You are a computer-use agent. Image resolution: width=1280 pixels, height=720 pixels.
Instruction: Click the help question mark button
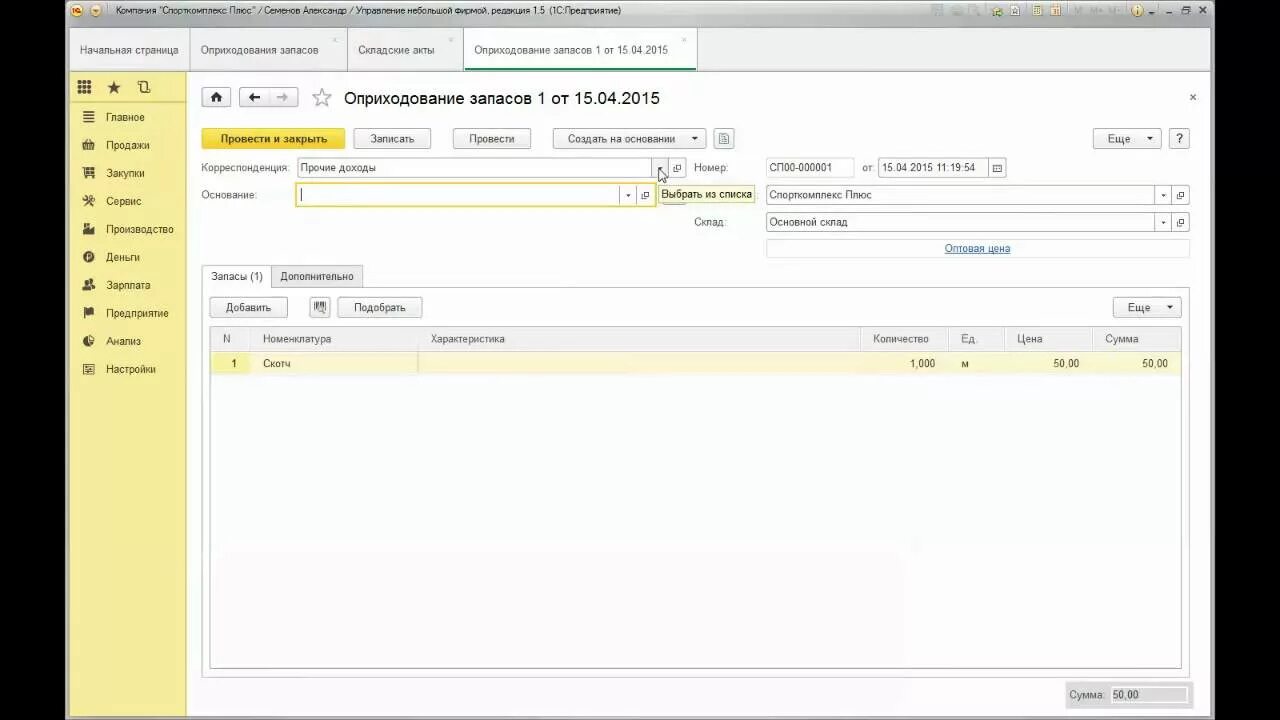tap(1179, 139)
